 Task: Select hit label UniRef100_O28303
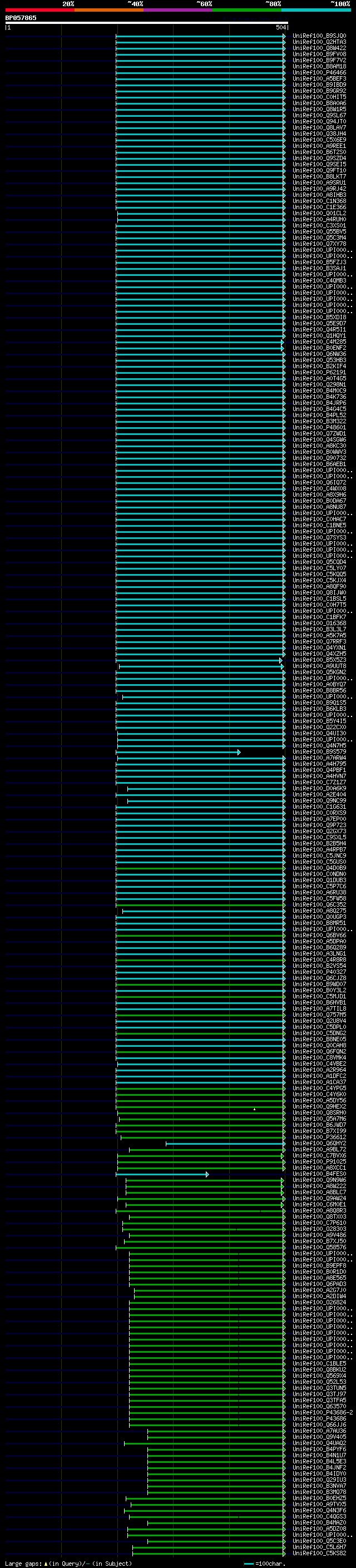(319, 1229)
